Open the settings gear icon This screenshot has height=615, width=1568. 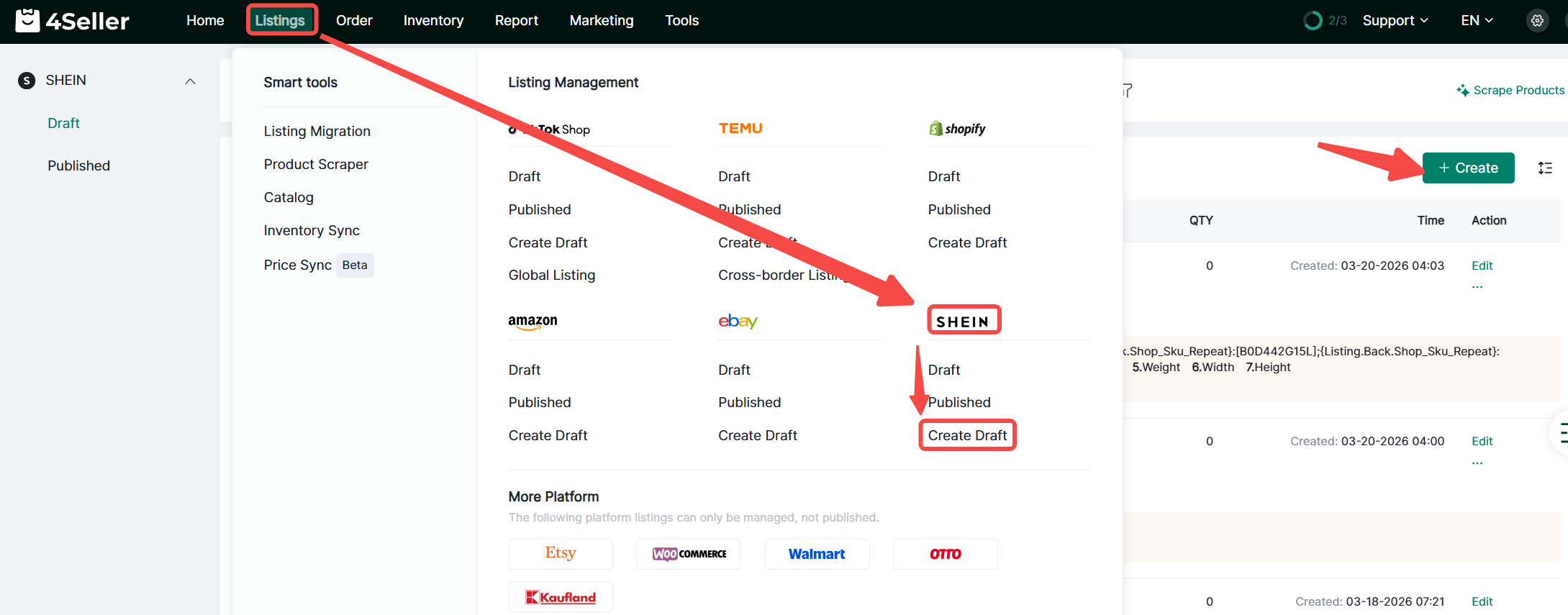[1537, 20]
